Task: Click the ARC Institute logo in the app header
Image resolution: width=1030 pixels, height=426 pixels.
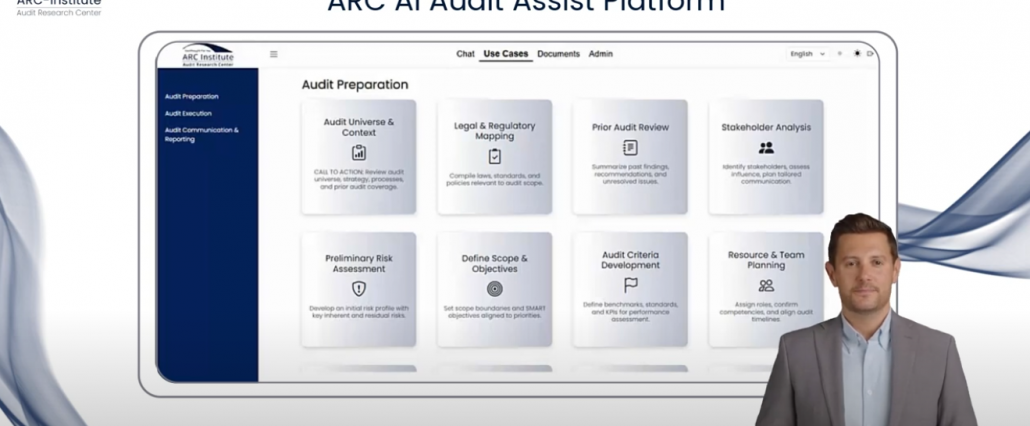Action: tap(208, 54)
